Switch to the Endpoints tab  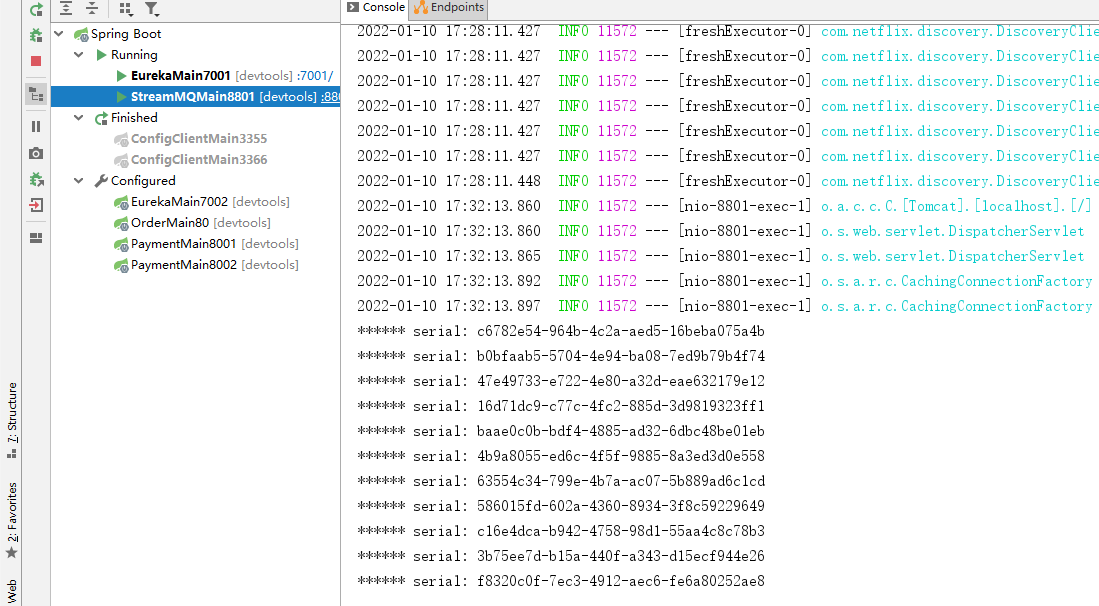pos(449,8)
